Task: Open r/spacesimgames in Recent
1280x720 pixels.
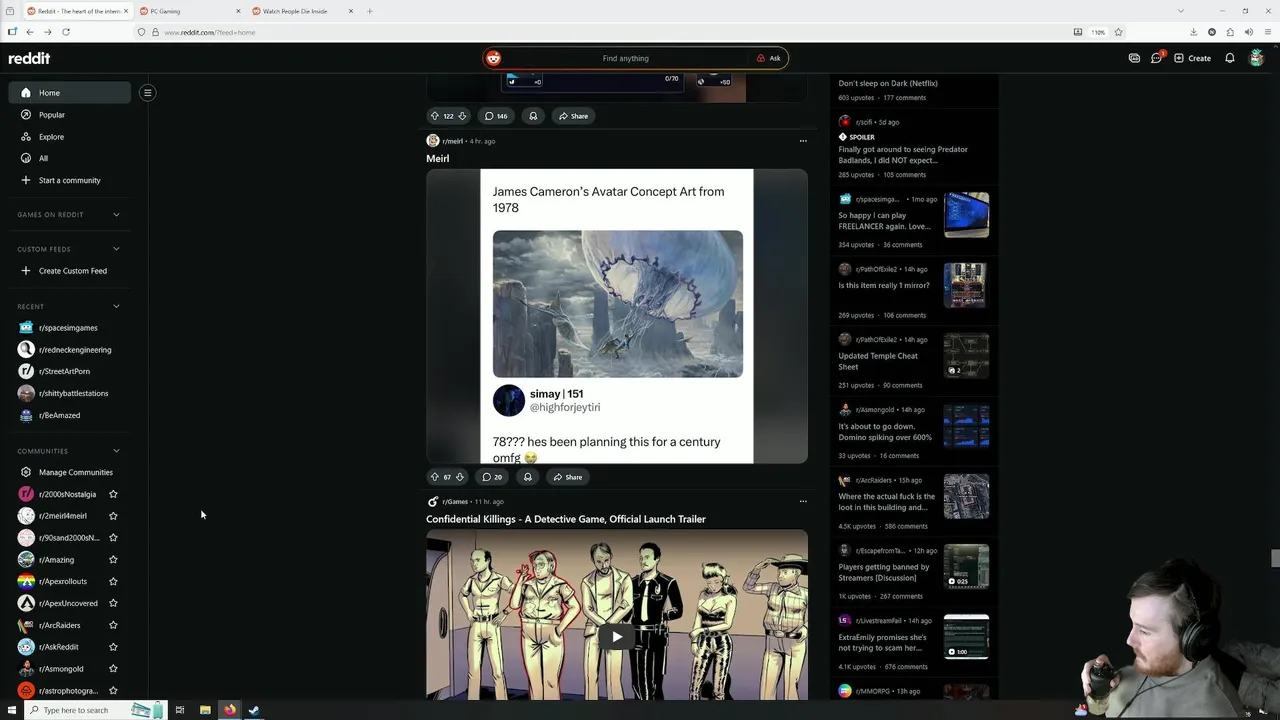Action: click(69, 328)
